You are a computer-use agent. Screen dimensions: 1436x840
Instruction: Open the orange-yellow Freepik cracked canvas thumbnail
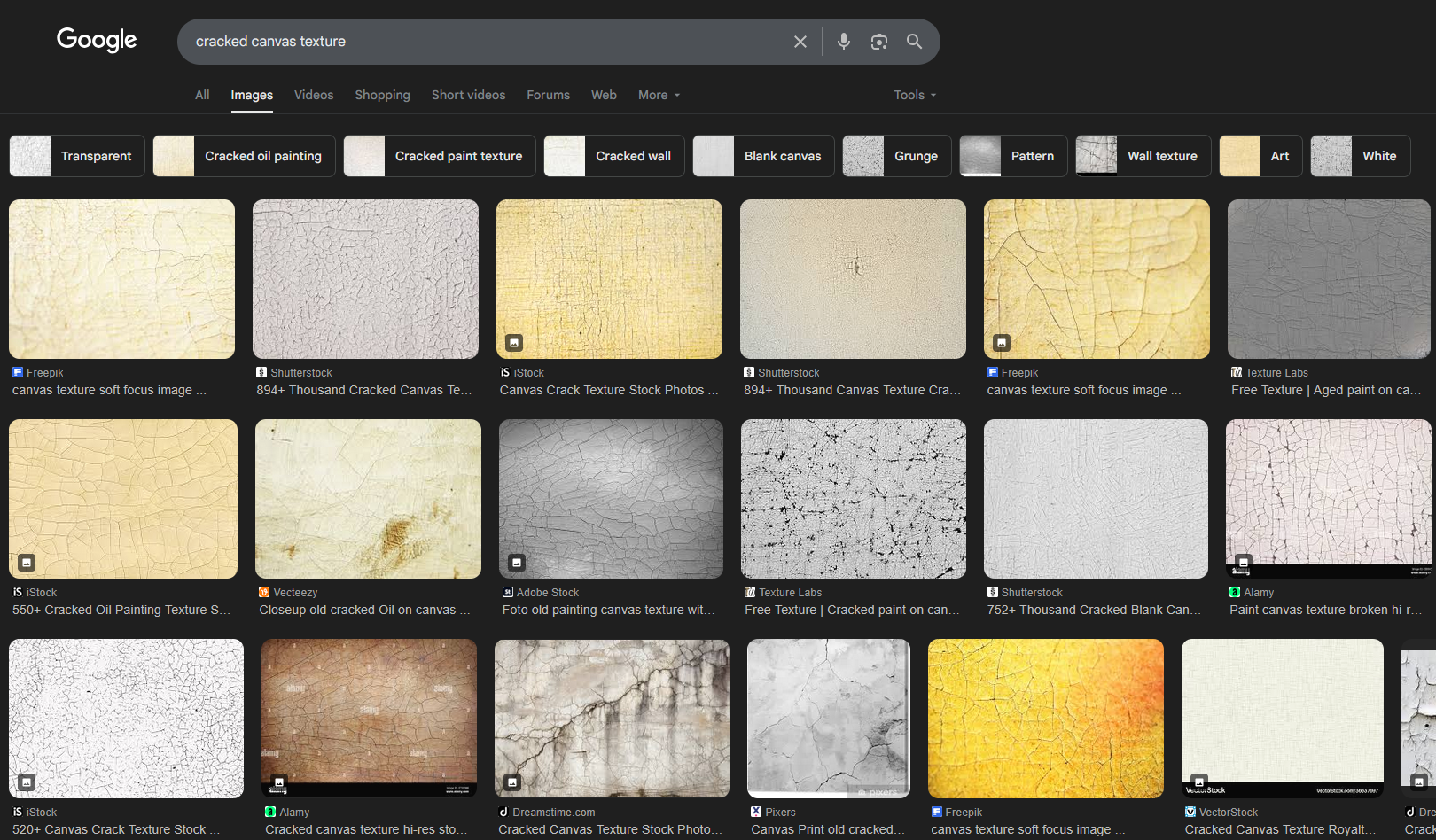pos(1045,718)
